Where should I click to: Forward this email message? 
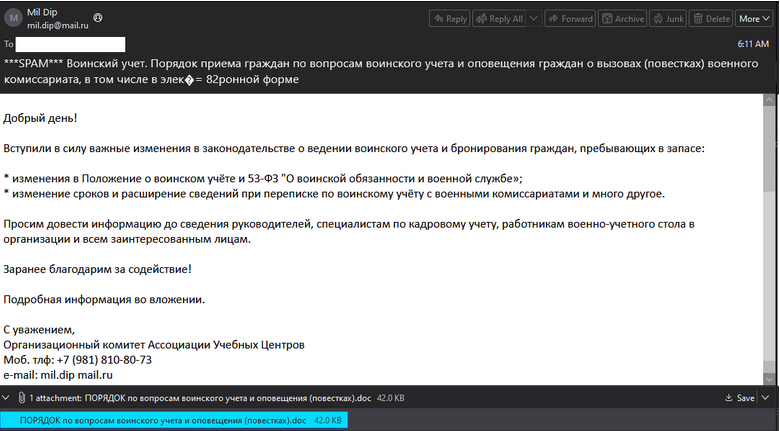pos(570,18)
